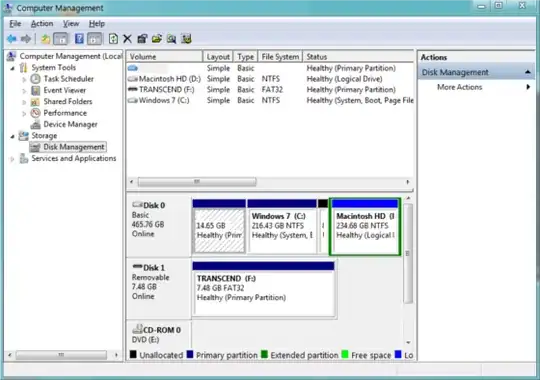Click the black Unallocated legend swatch
The height and width of the screenshot is (380, 540).
point(133,355)
